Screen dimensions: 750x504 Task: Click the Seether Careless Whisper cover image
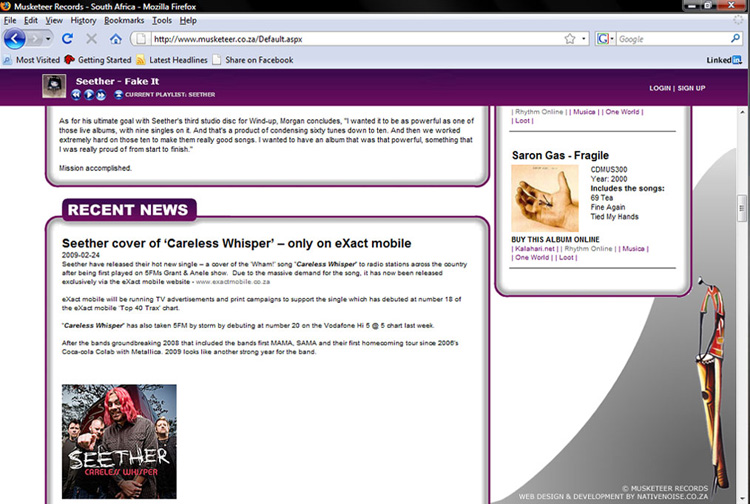[119, 442]
